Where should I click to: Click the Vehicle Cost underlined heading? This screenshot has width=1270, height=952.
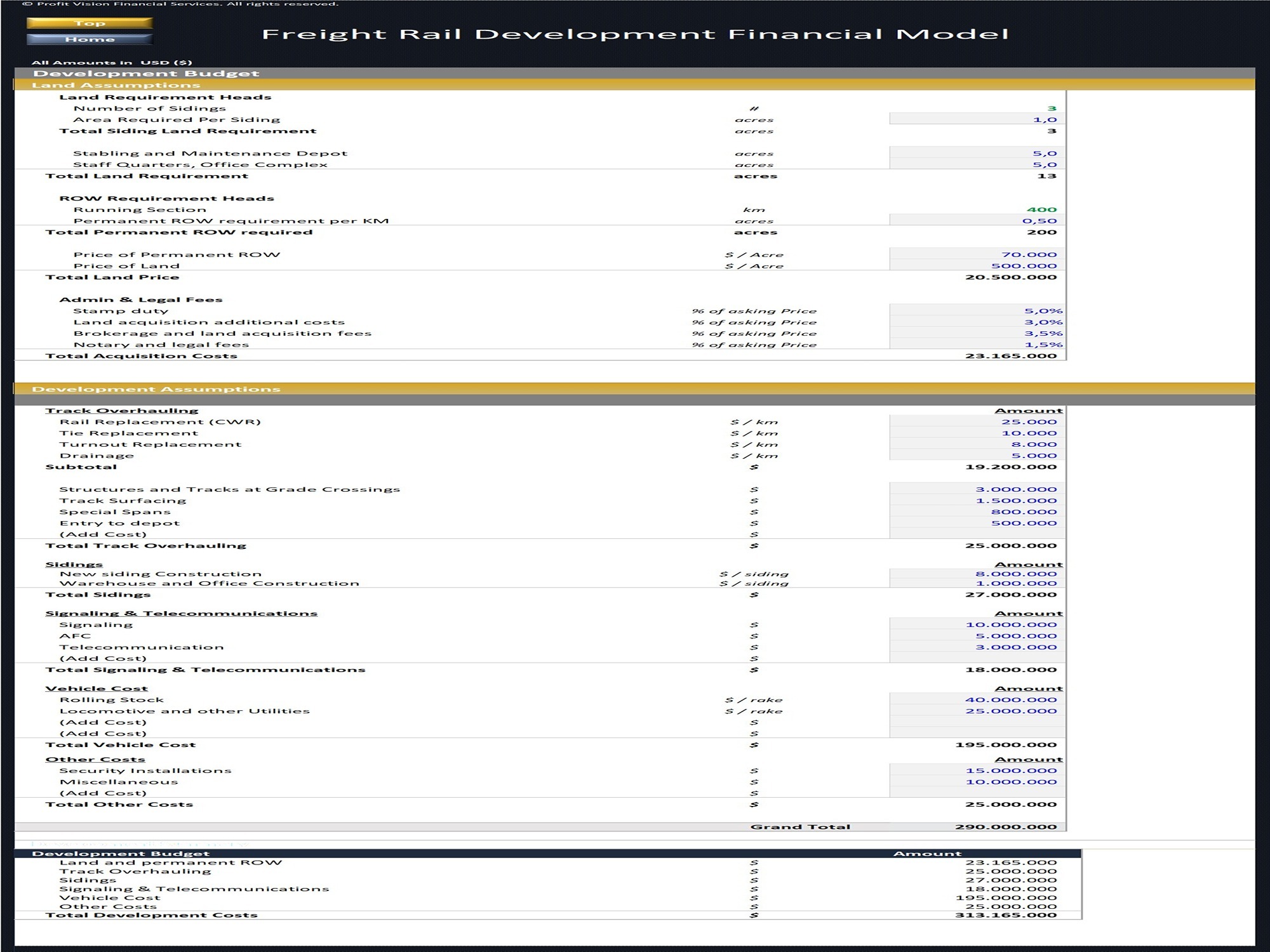97,689
